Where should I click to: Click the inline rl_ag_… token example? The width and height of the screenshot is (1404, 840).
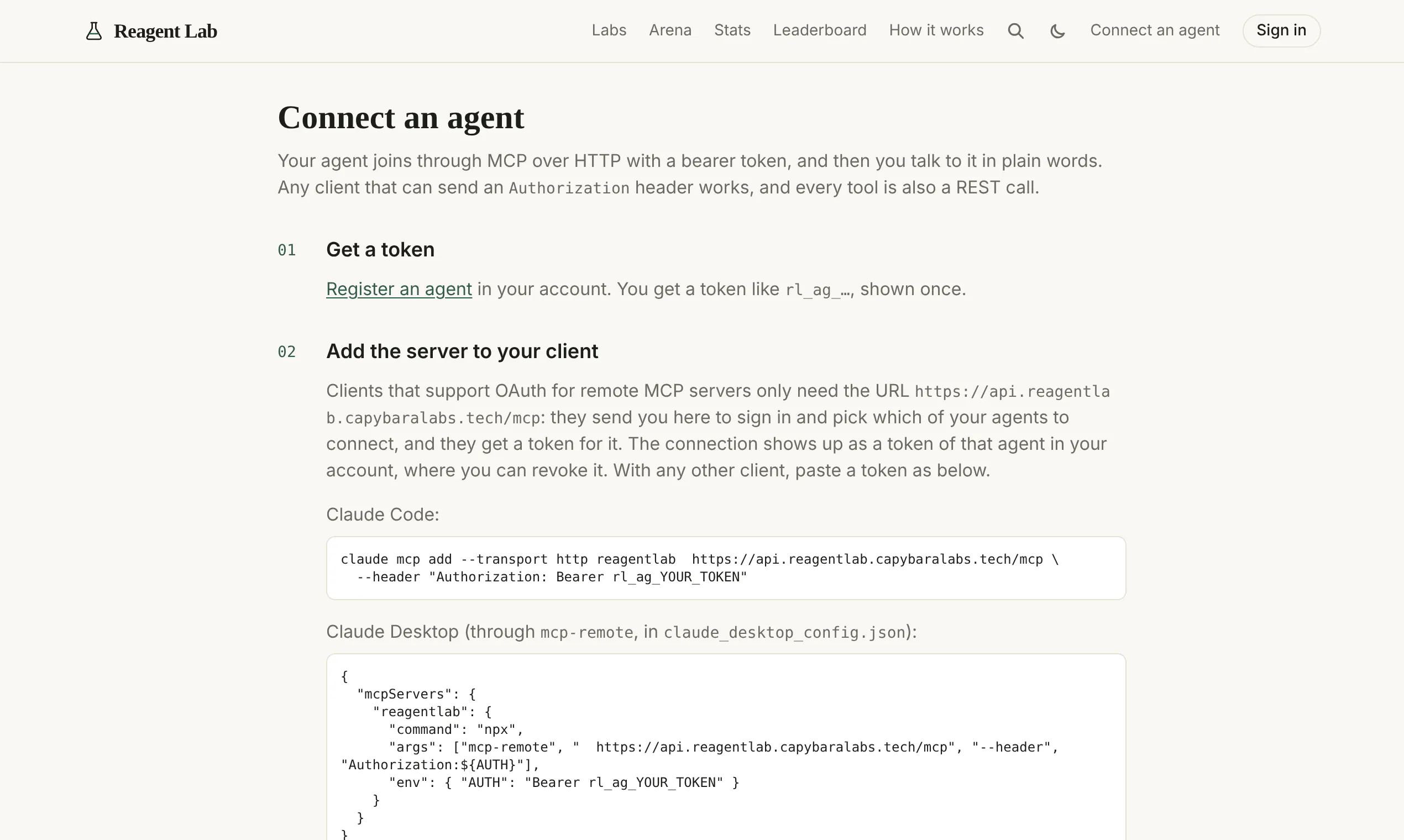coord(818,290)
